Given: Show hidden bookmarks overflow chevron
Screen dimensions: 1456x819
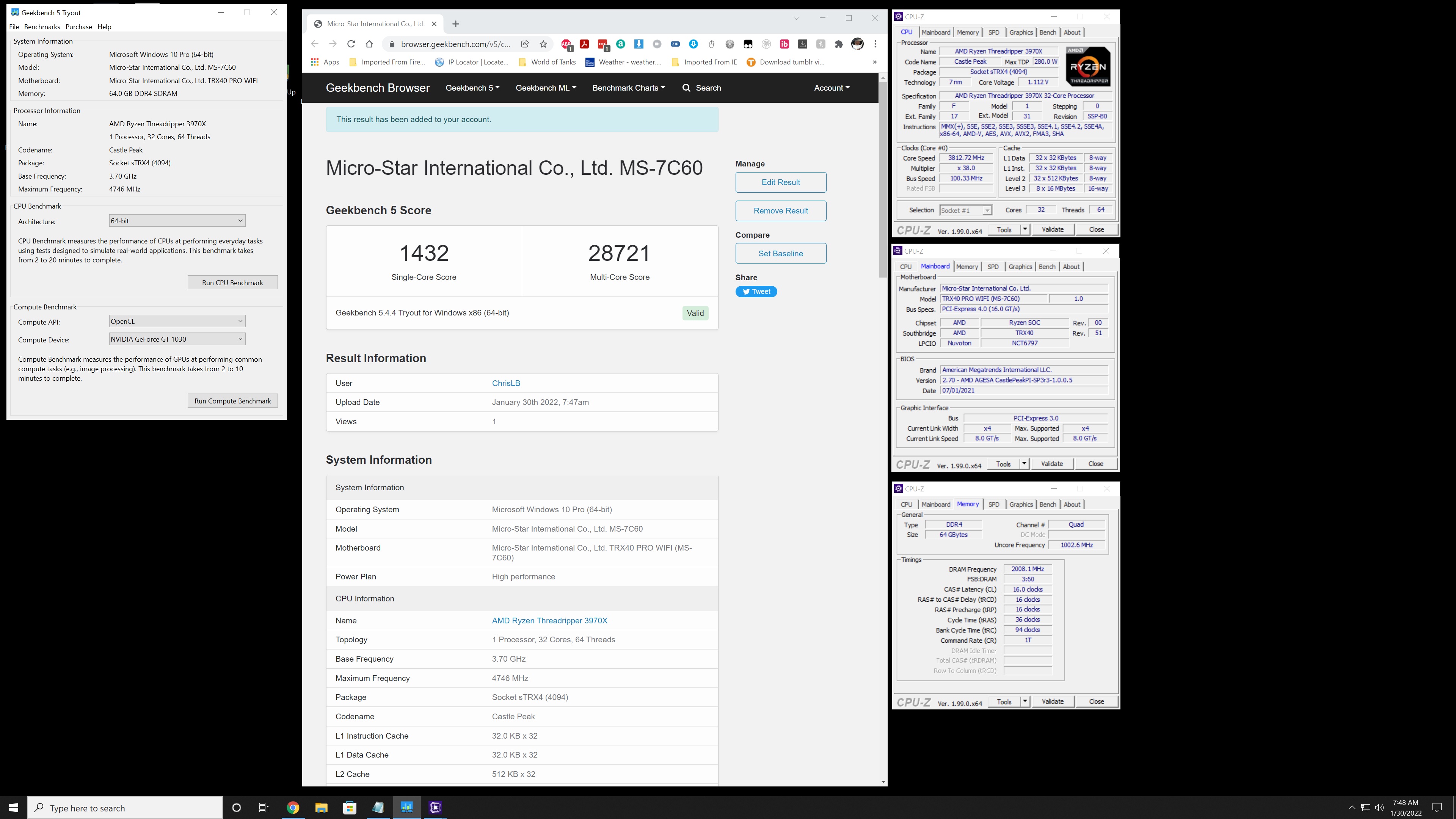Looking at the screenshot, I should (x=874, y=62).
